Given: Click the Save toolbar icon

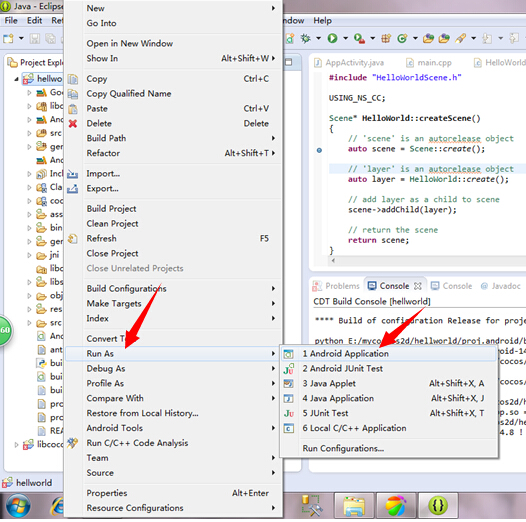Looking at the screenshot, I should tap(35, 39).
